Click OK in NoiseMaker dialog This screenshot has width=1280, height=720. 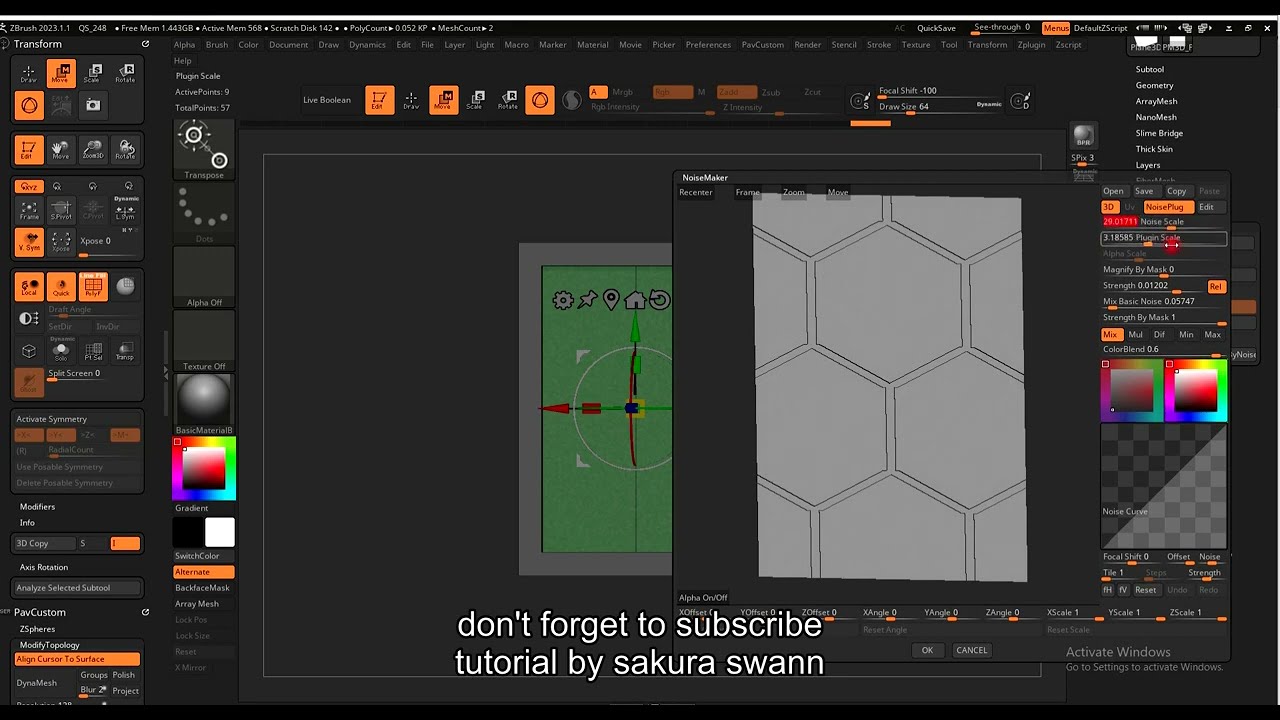(927, 650)
